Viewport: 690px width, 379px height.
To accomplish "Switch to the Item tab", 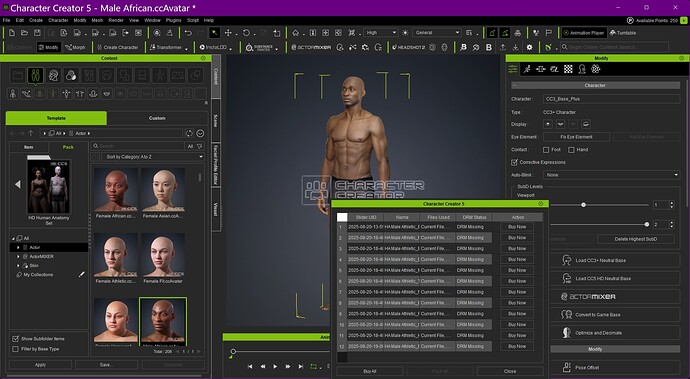I will tap(29, 147).
